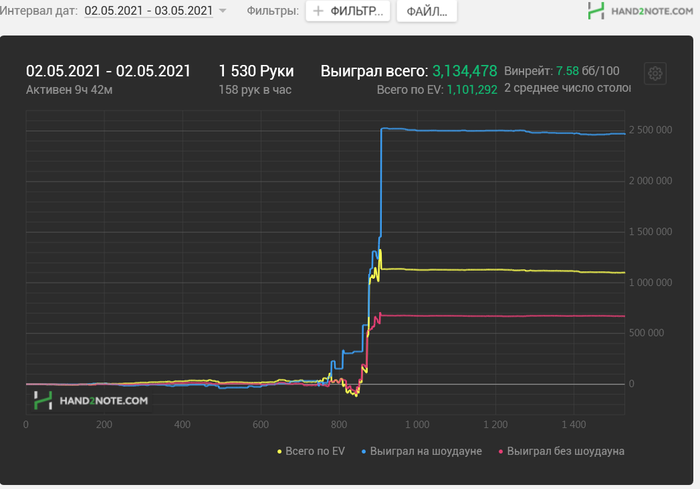Viewport: 700px width, 489px height.
Task: Click the Выиграл всего label
Action: point(374,71)
